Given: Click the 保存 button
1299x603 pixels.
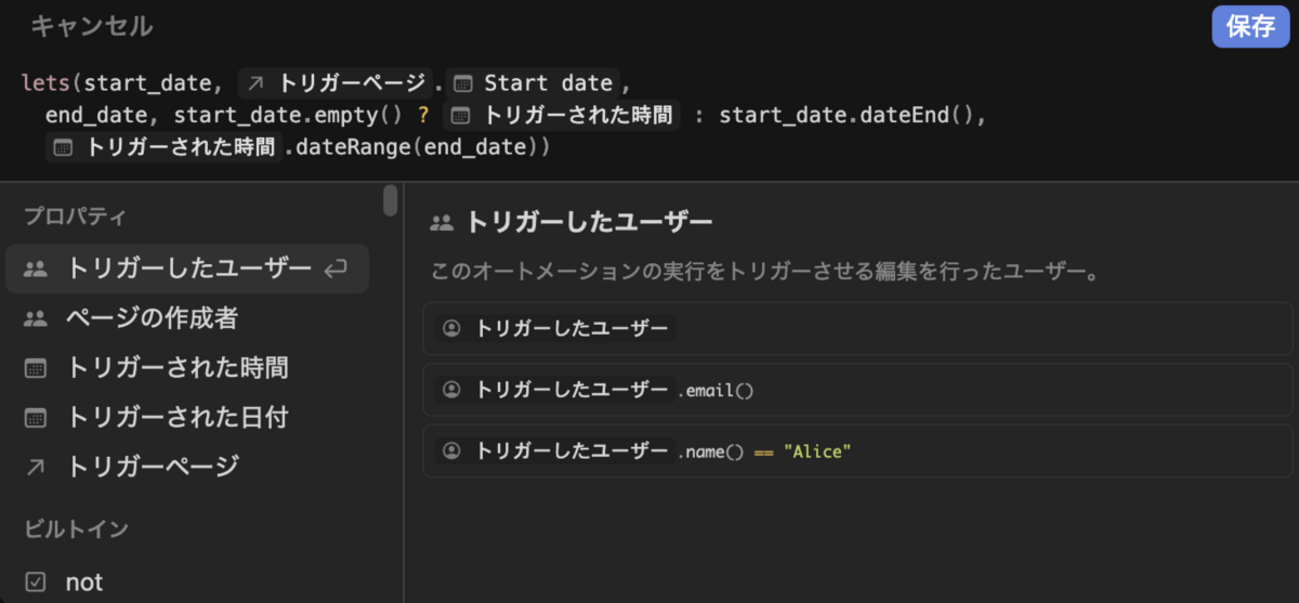Looking at the screenshot, I should click(x=1250, y=26).
